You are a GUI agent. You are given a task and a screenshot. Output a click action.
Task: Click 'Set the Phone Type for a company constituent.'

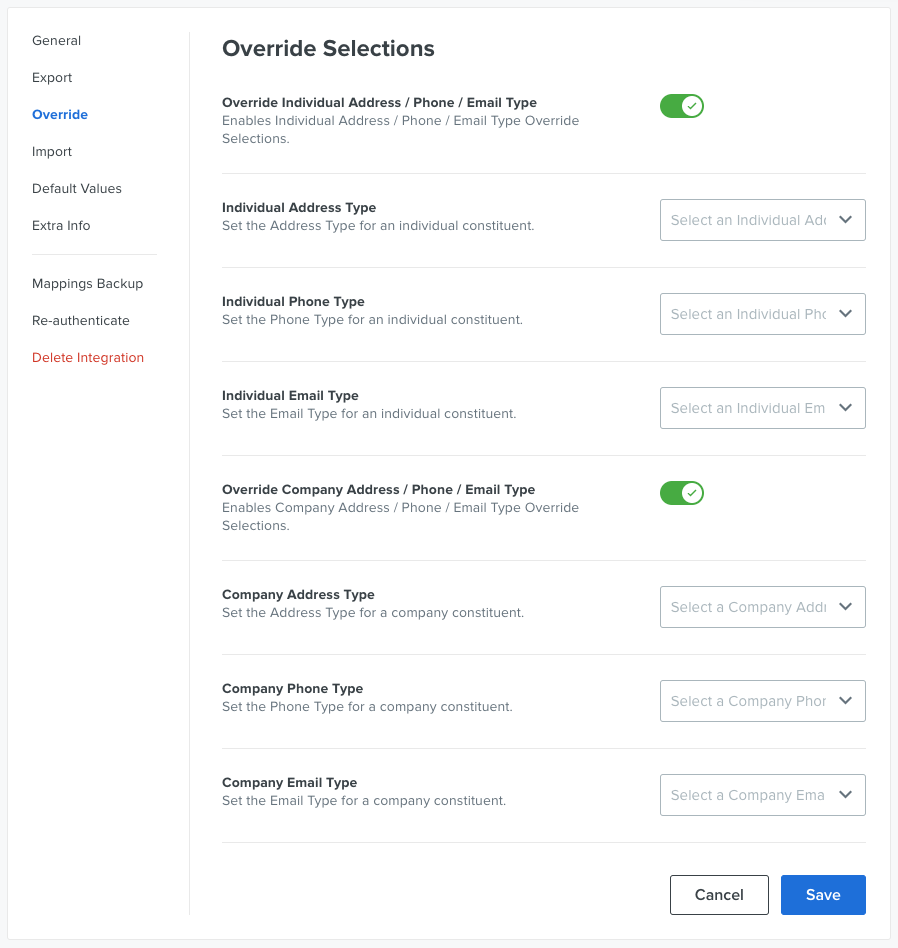pos(367,706)
